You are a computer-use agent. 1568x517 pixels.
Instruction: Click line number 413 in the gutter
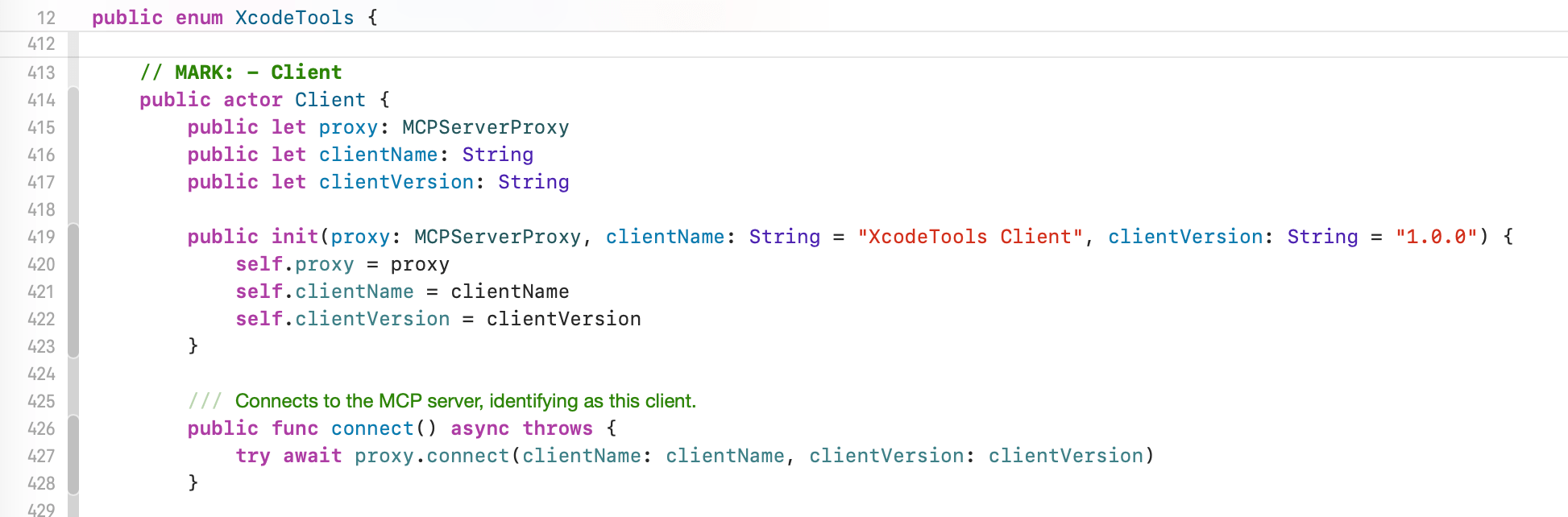(41, 72)
